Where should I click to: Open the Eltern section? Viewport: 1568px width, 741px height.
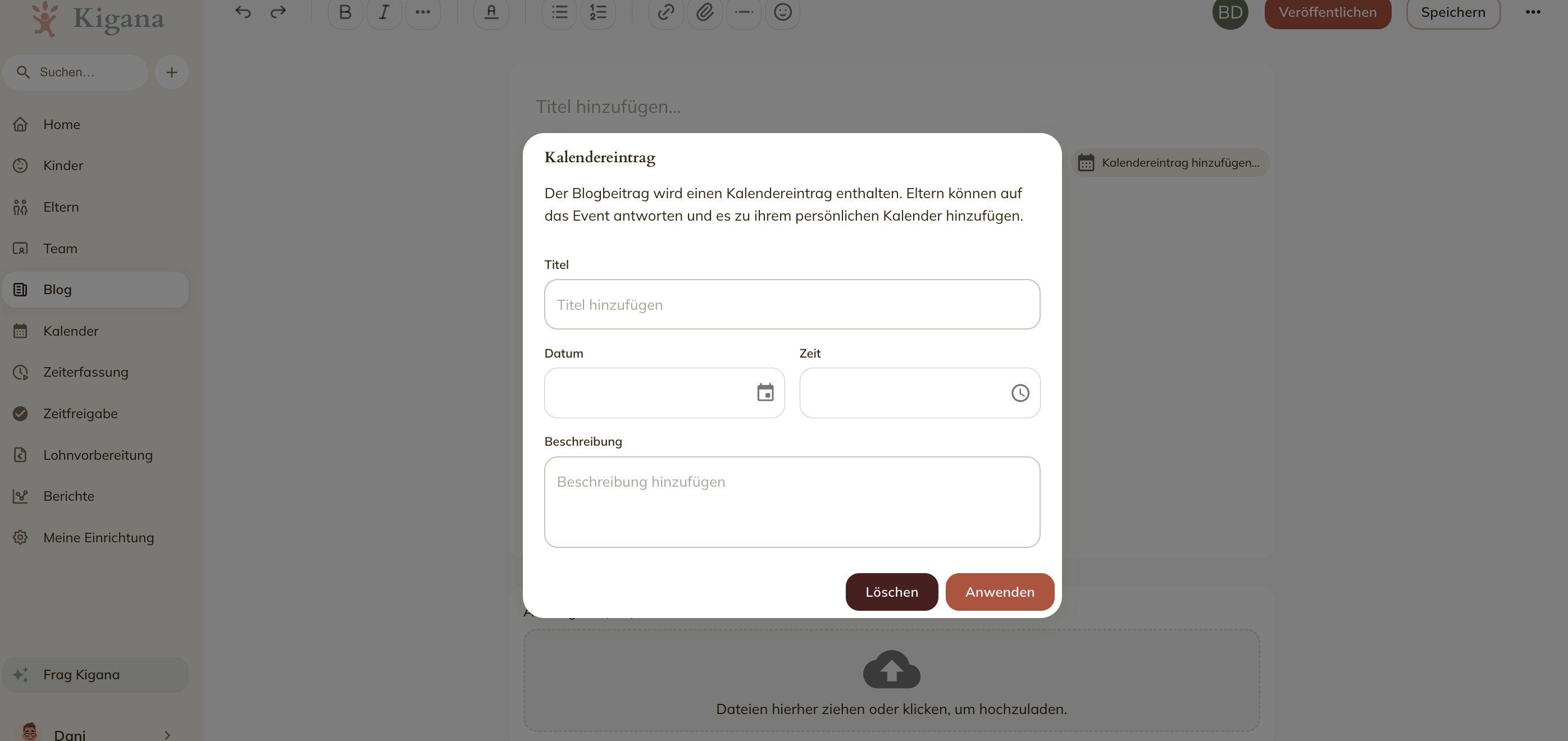95,207
